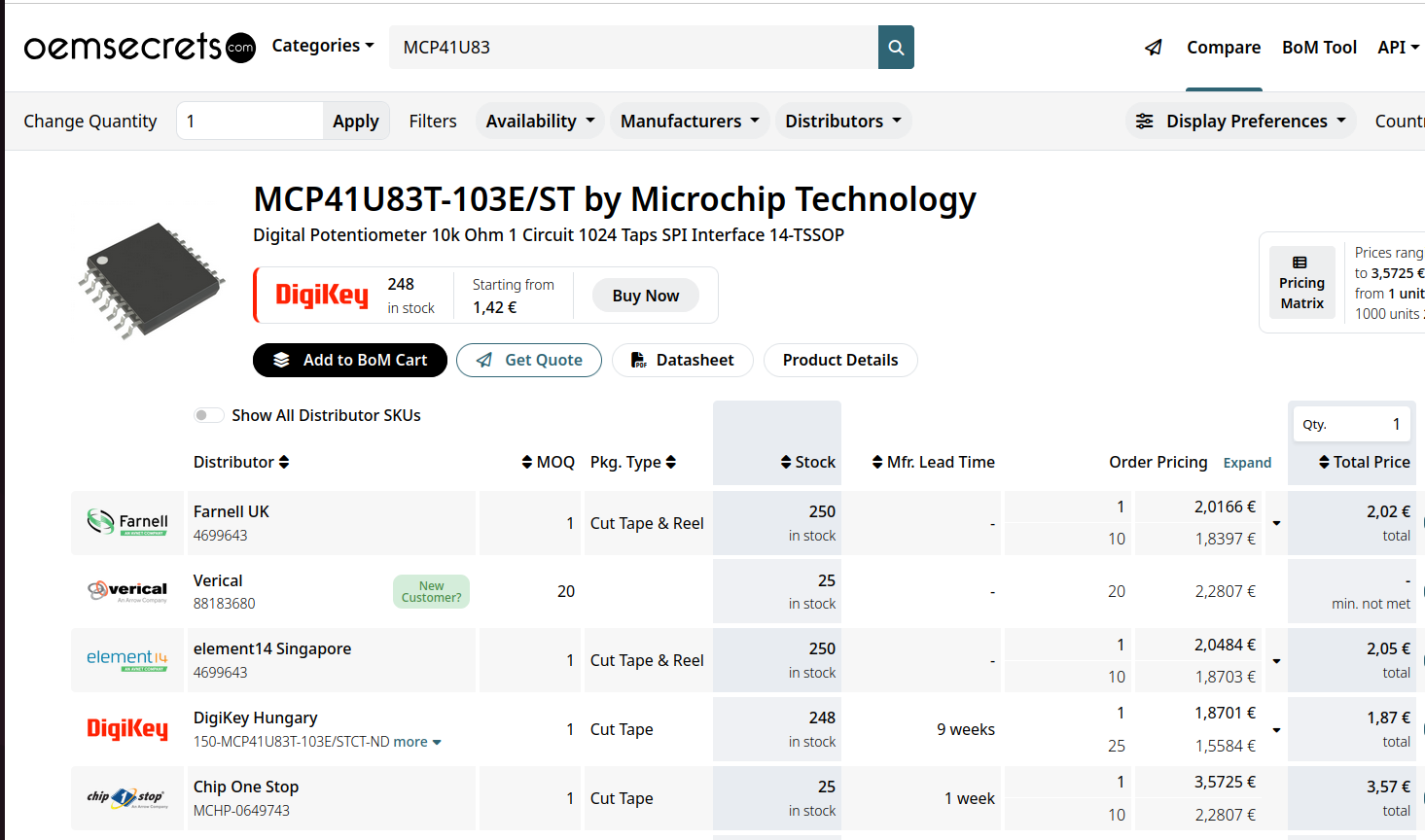Expand Display Preferences dropdown
Viewport: 1425px width, 840px height.
1241,122
